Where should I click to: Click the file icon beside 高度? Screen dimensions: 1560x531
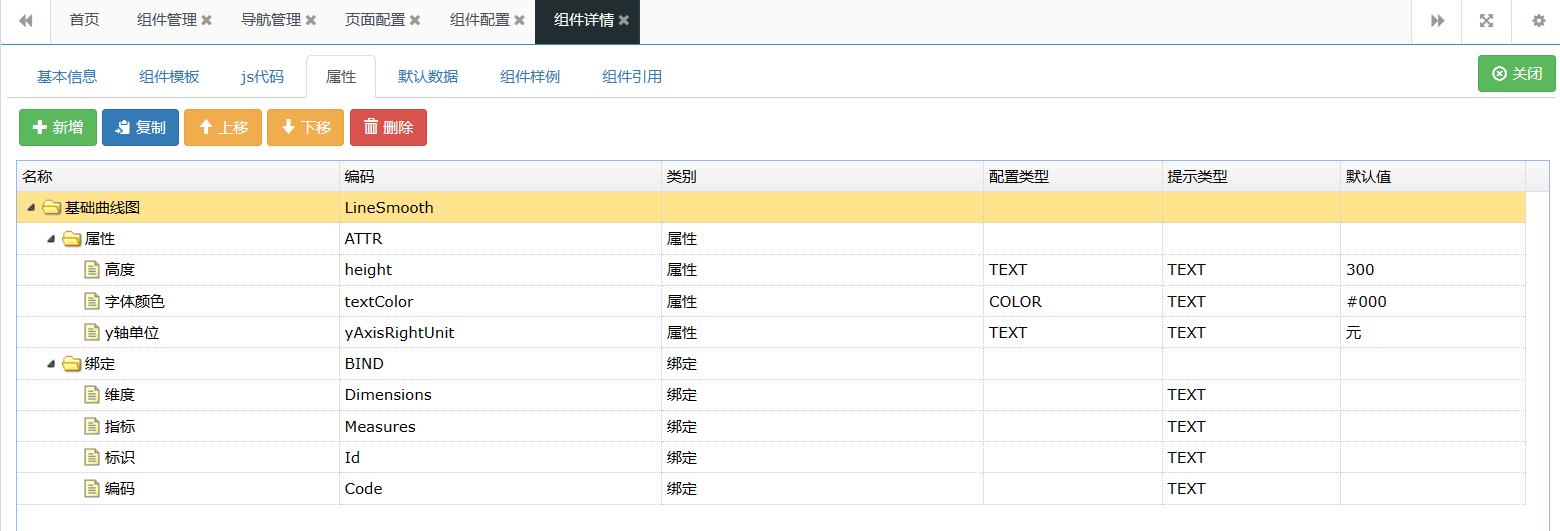[x=92, y=270]
